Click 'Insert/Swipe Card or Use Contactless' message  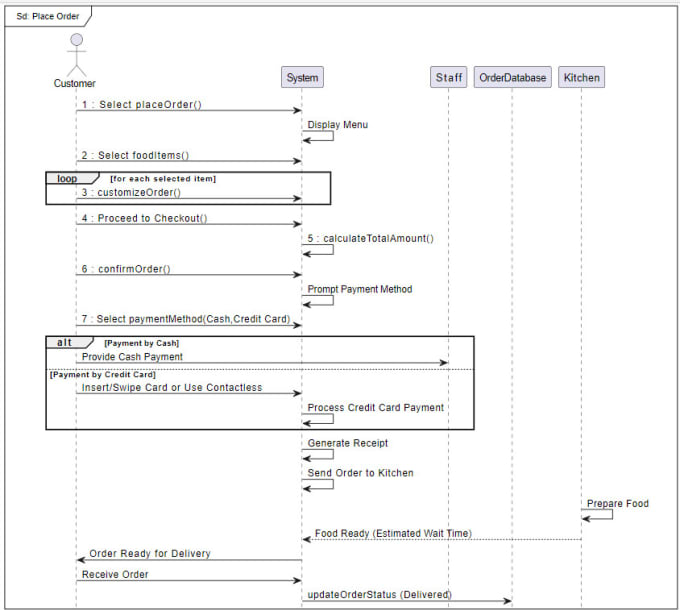tap(172, 388)
